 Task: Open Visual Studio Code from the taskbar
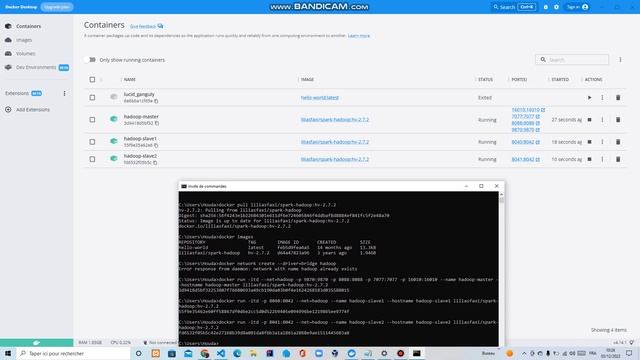tap(221, 353)
